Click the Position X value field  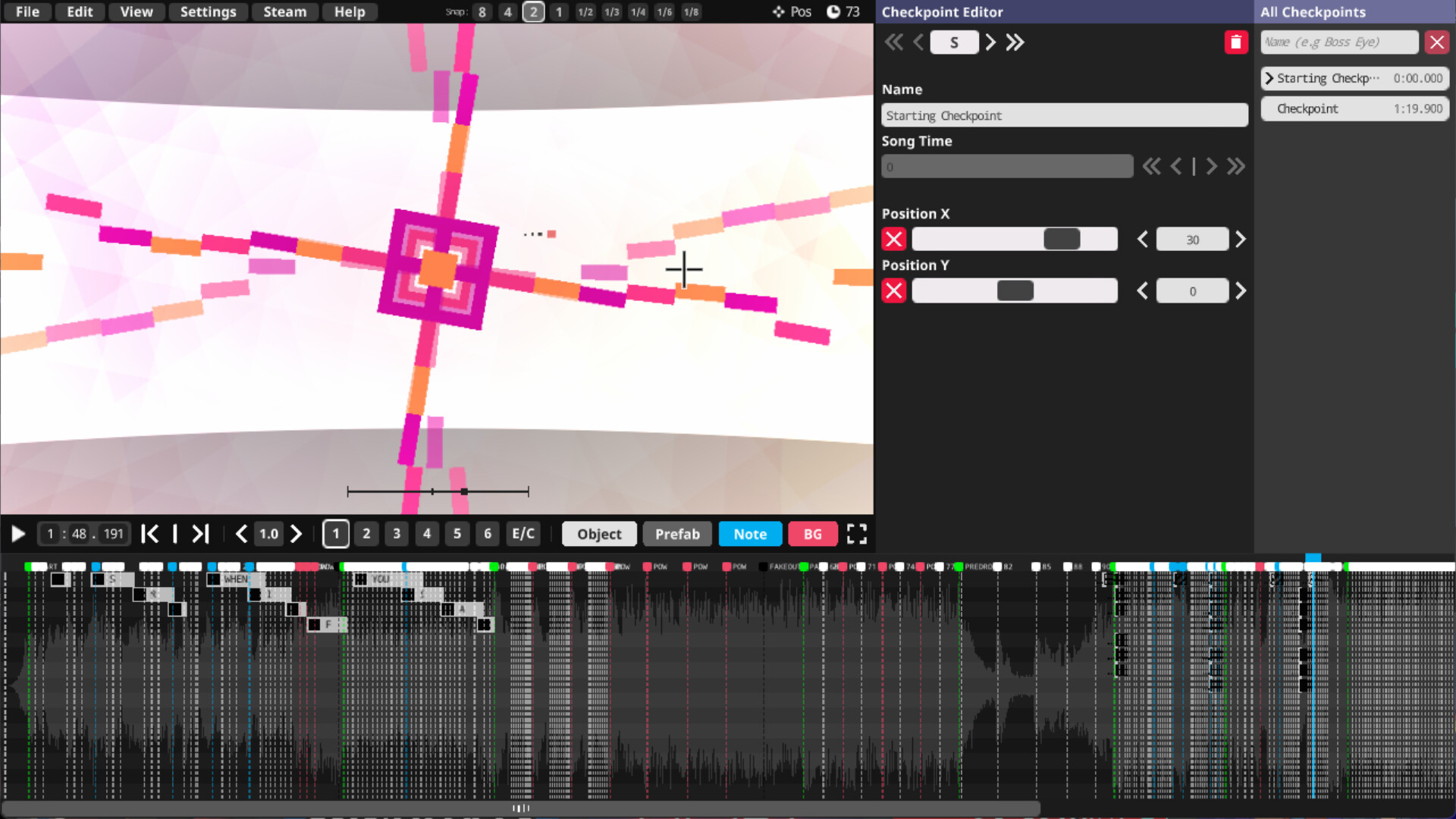(1192, 240)
